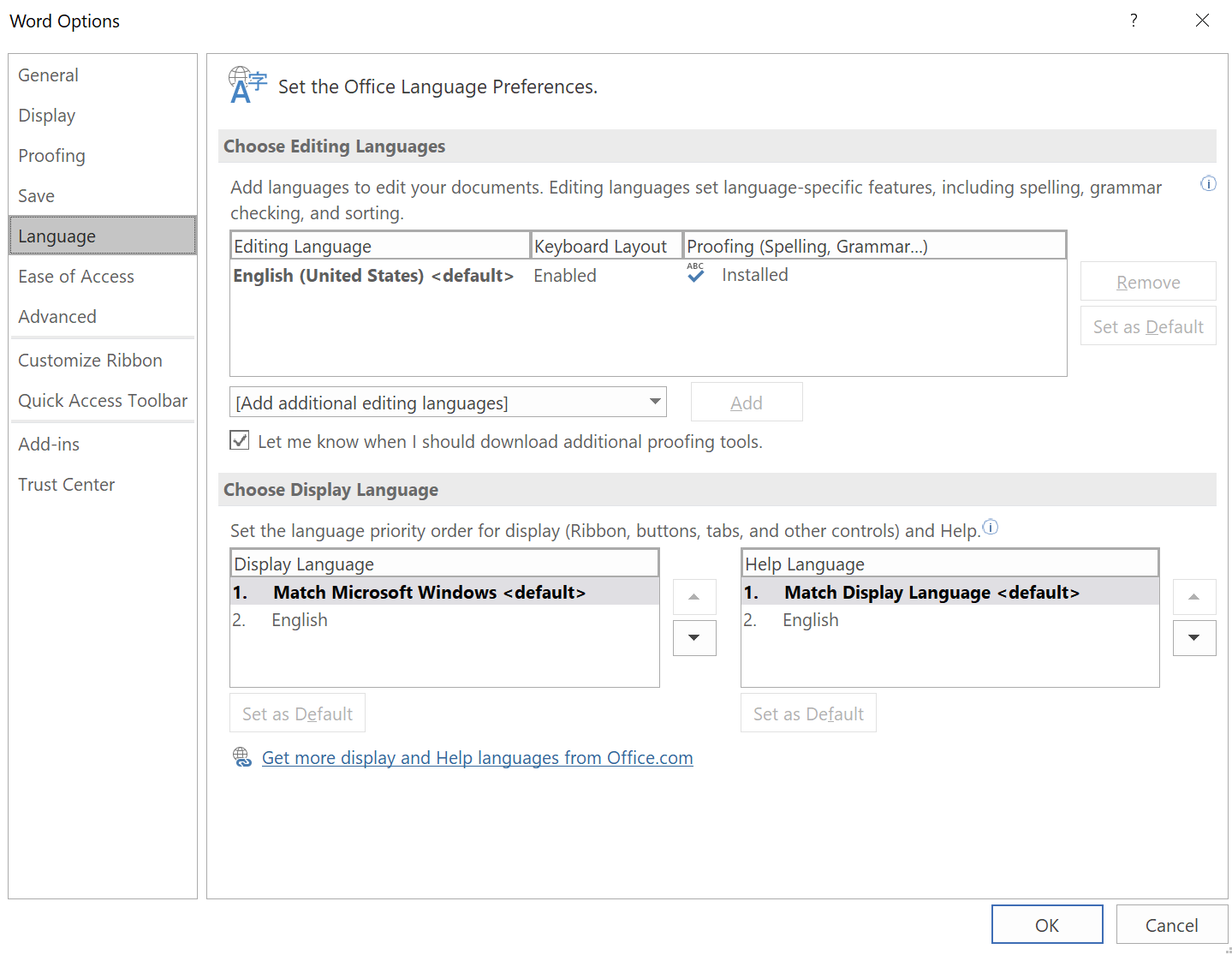Select English (United States) default editing language row
The width and height of the screenshot is (1232, 955).
(648, 276)
